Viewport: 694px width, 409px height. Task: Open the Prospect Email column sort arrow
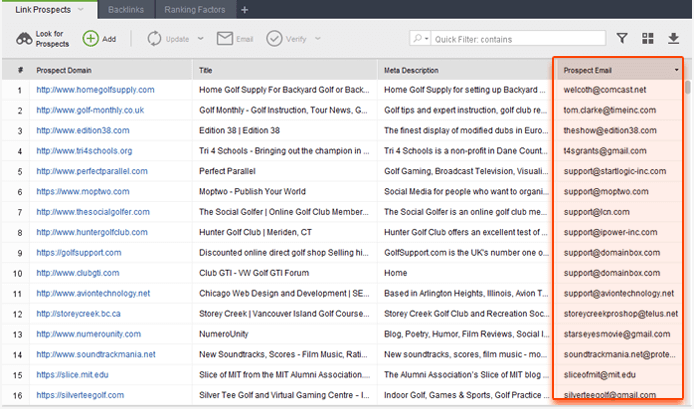pos(677,71)
